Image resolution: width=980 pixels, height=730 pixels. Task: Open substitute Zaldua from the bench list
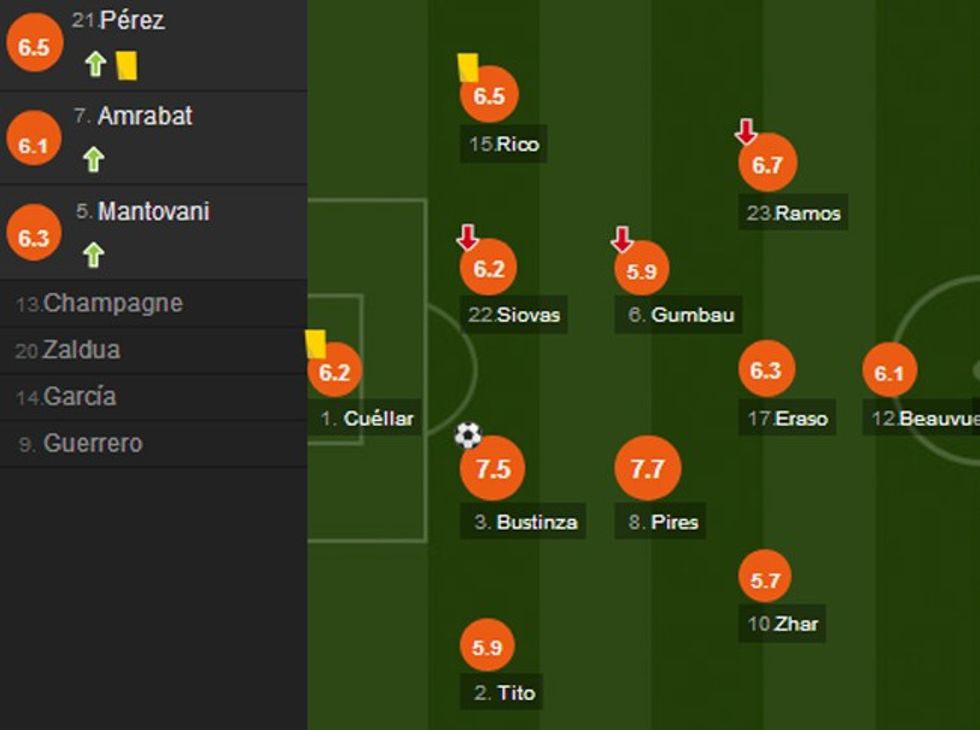81,350
